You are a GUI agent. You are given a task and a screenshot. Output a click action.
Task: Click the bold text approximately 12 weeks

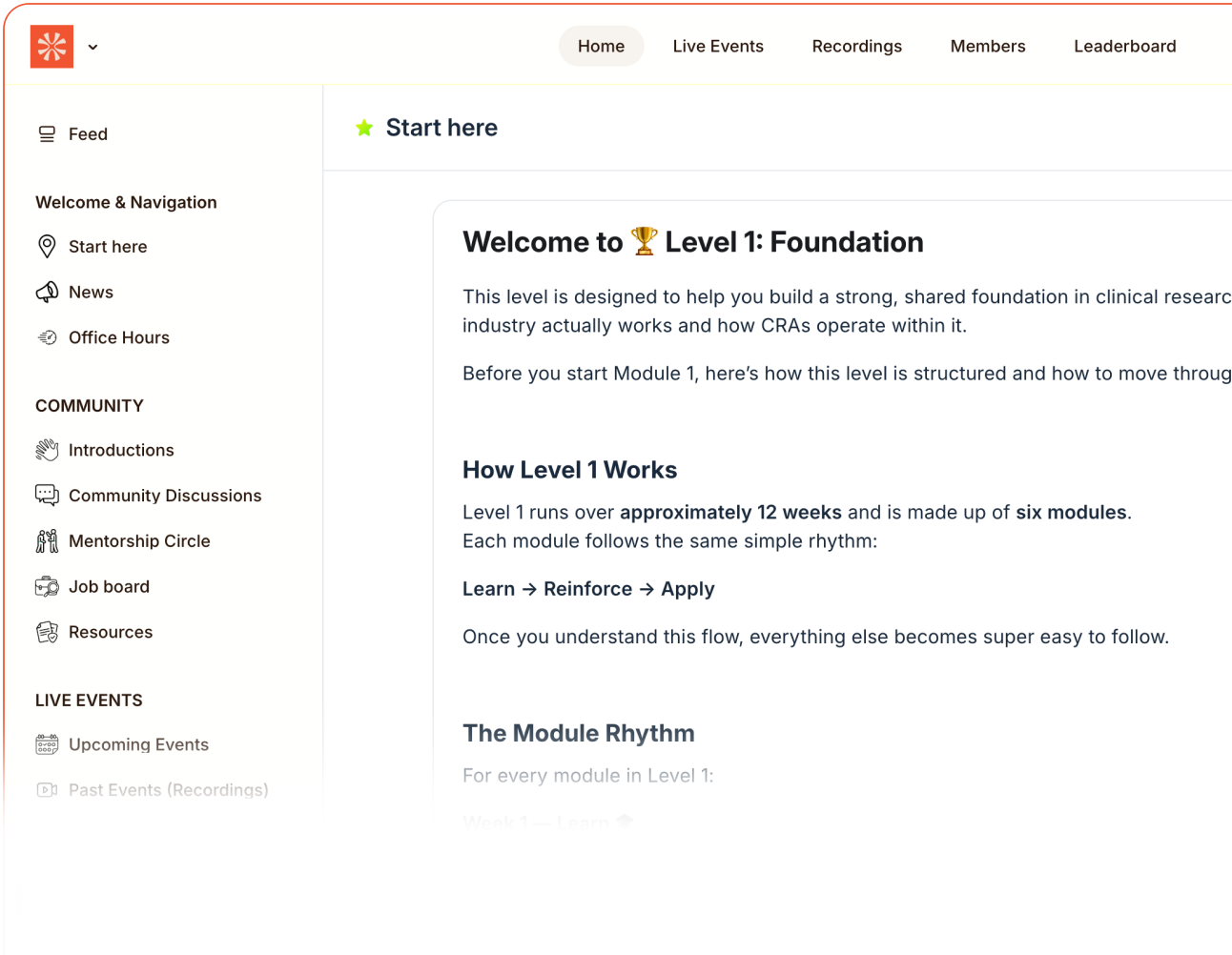[x=730, y=513]
